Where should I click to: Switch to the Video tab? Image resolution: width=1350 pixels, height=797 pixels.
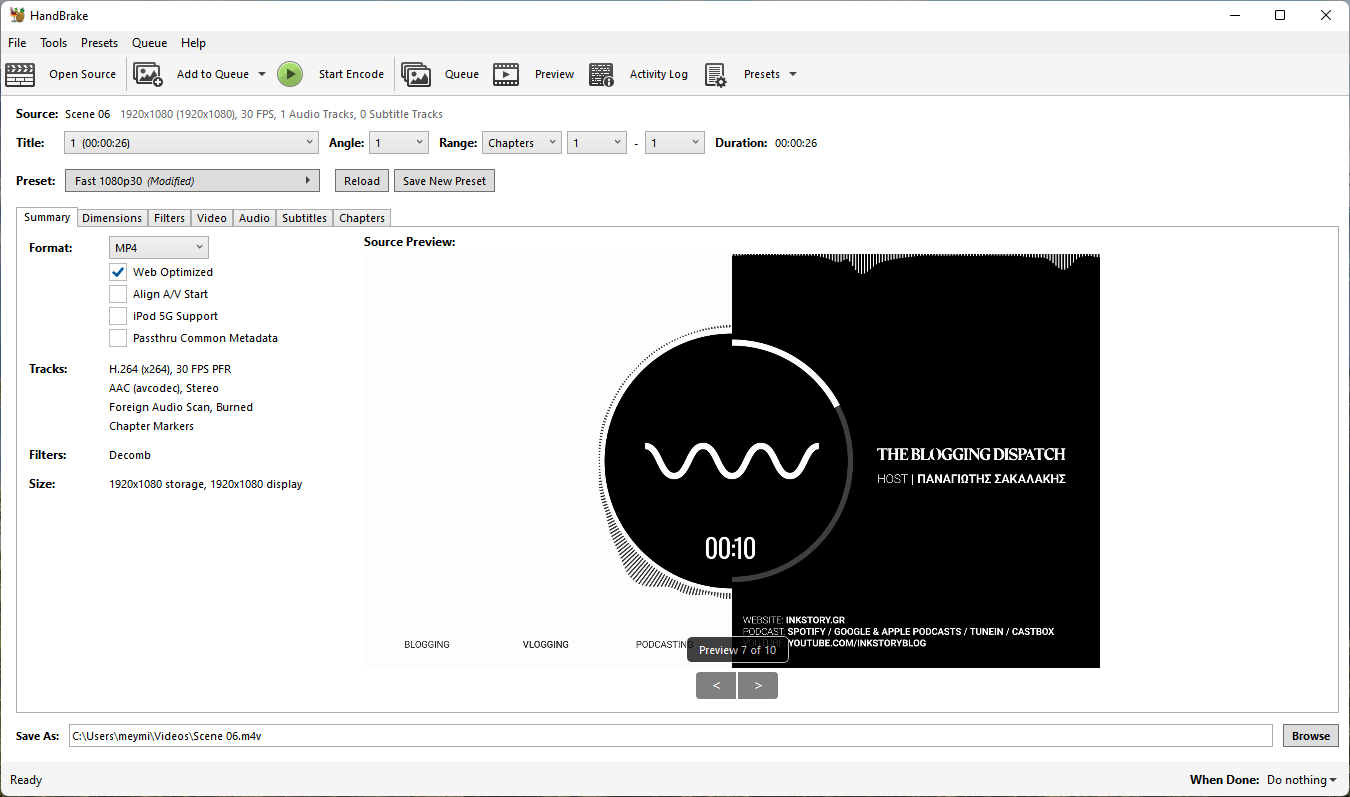pos(212,218)
